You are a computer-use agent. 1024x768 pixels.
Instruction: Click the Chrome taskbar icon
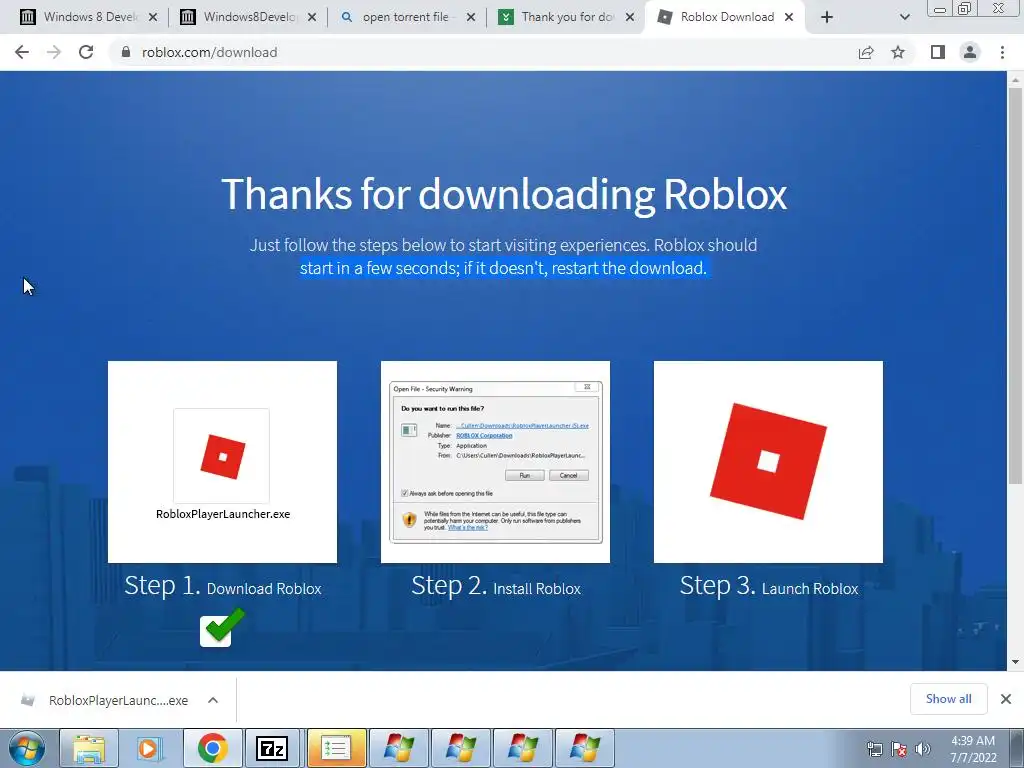point(212,748)
